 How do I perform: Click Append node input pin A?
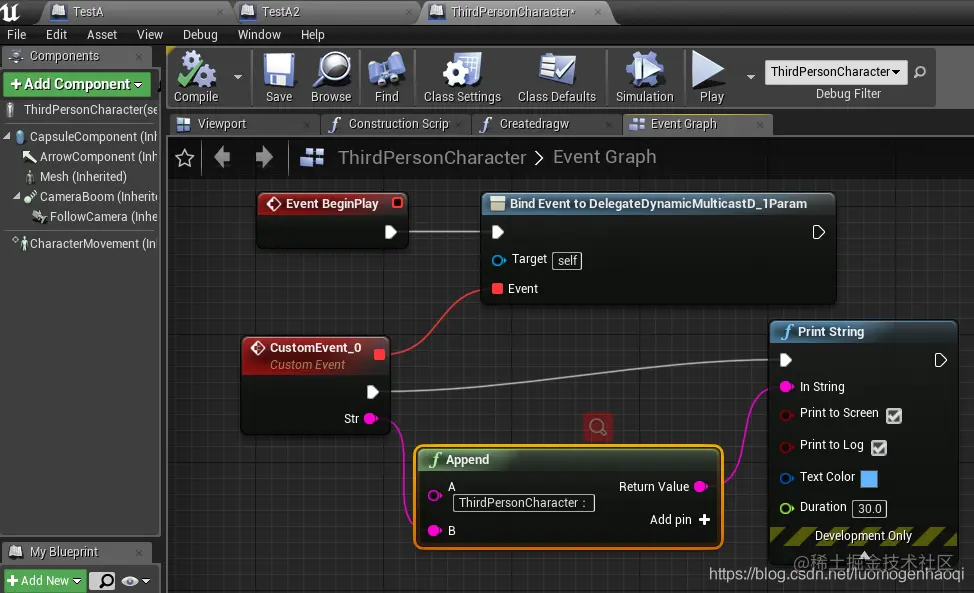click(x=435, y=495)
